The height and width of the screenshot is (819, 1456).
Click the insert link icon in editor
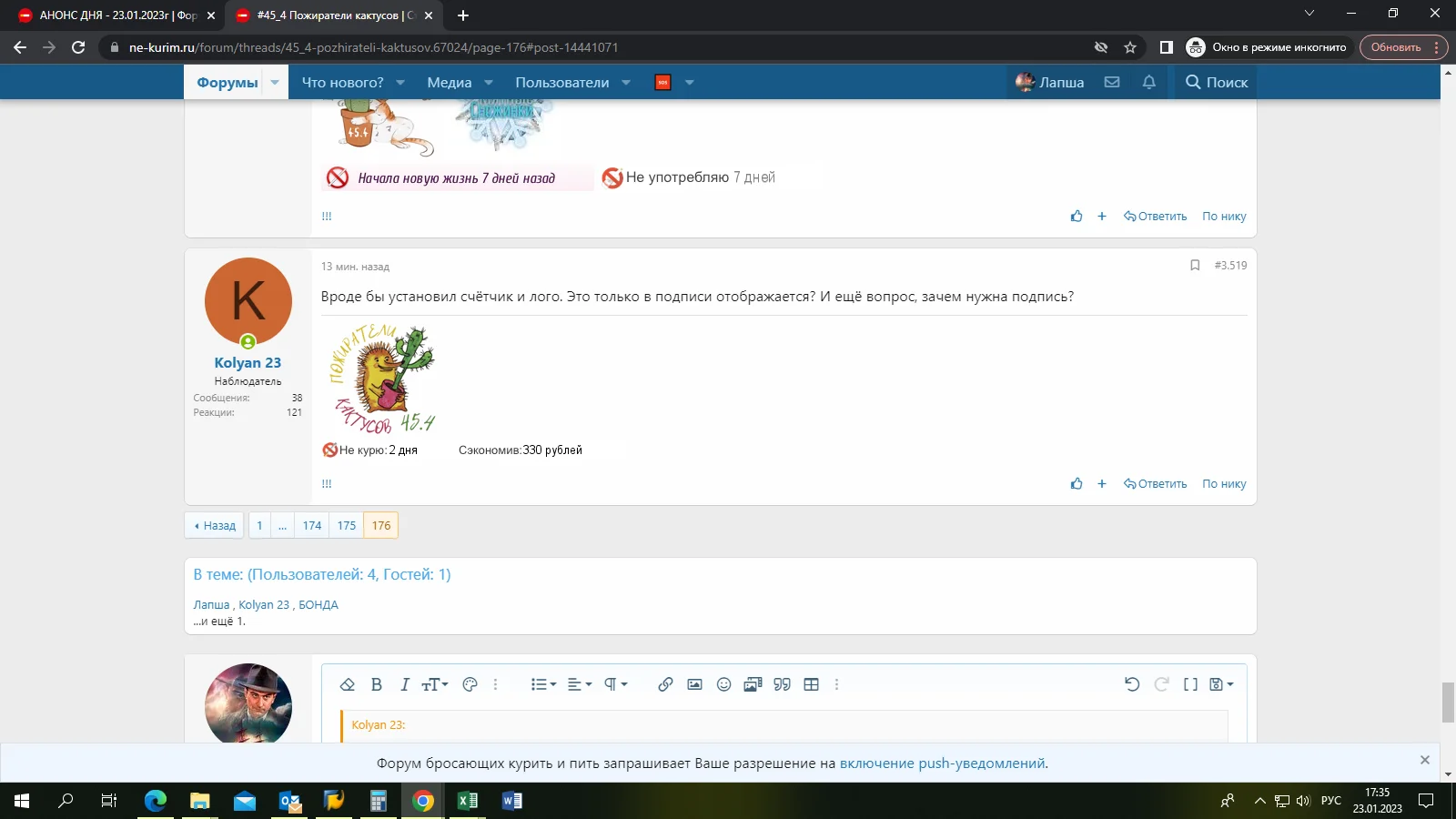[665, 684]
